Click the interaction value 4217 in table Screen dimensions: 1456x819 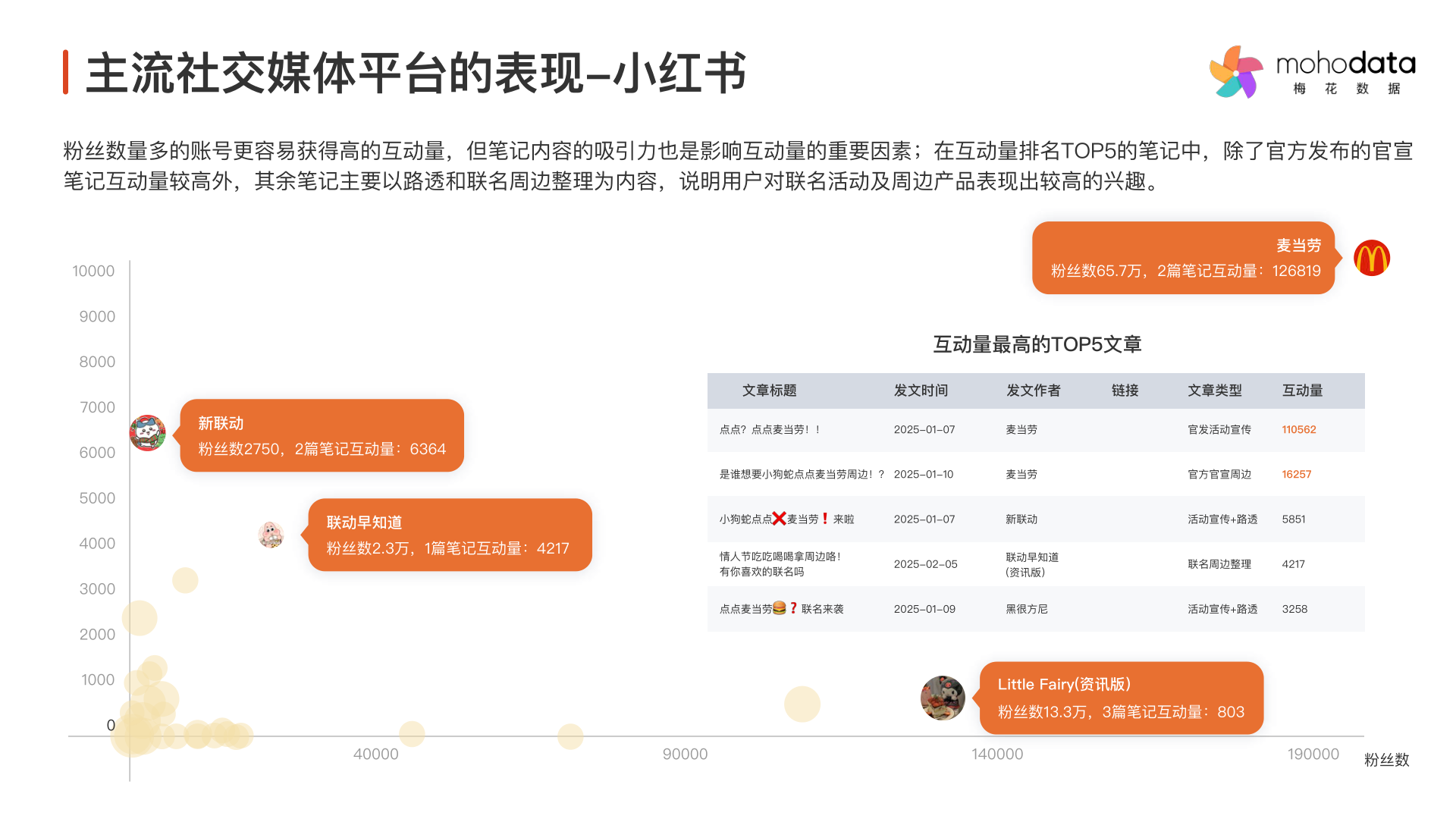[x=1294, y=564]
